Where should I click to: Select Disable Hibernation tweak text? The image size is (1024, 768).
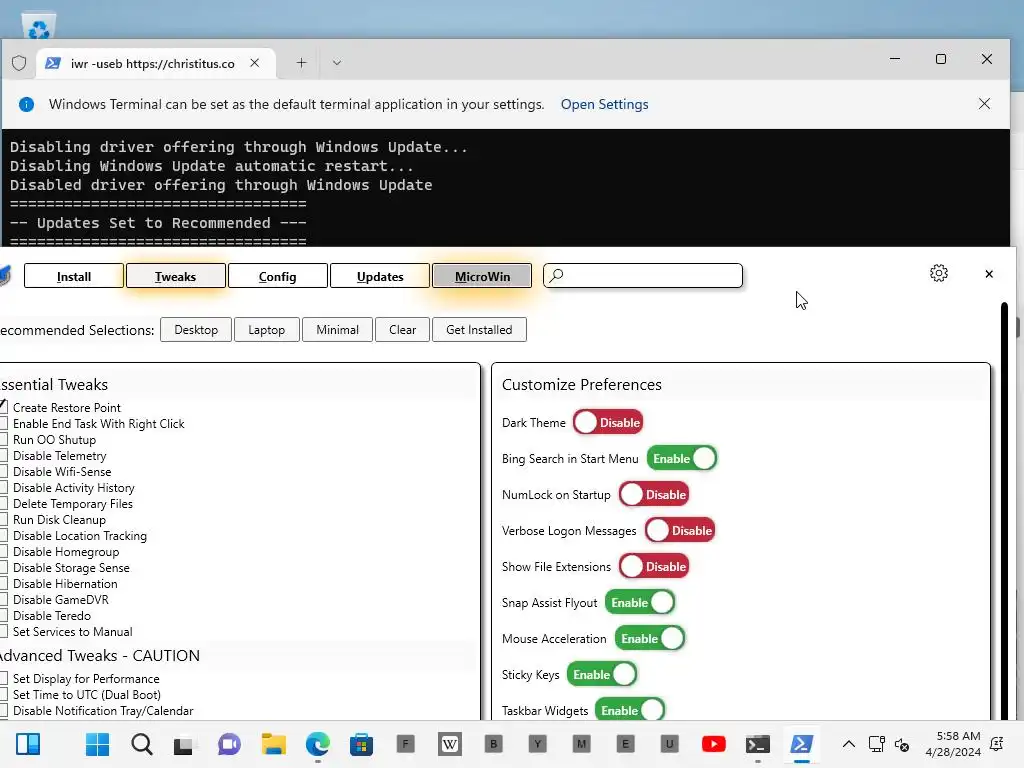pos(65,584)
